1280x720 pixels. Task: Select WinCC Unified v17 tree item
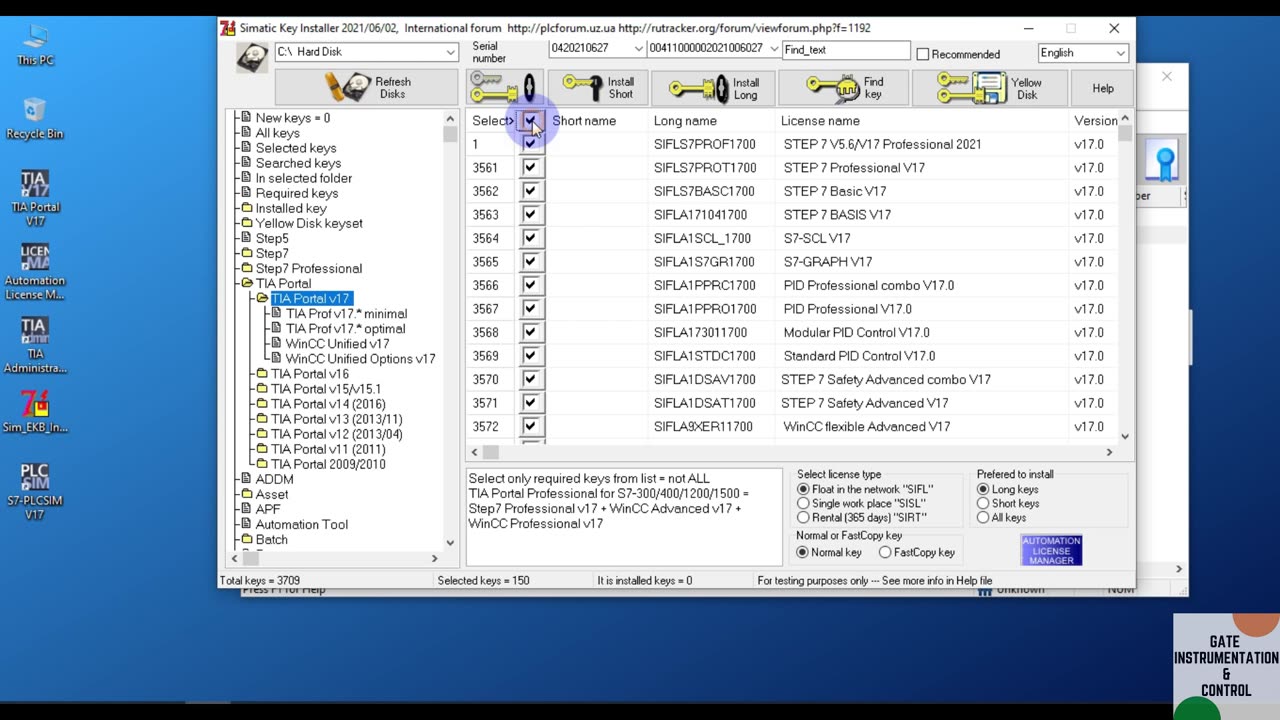(337, 344)
